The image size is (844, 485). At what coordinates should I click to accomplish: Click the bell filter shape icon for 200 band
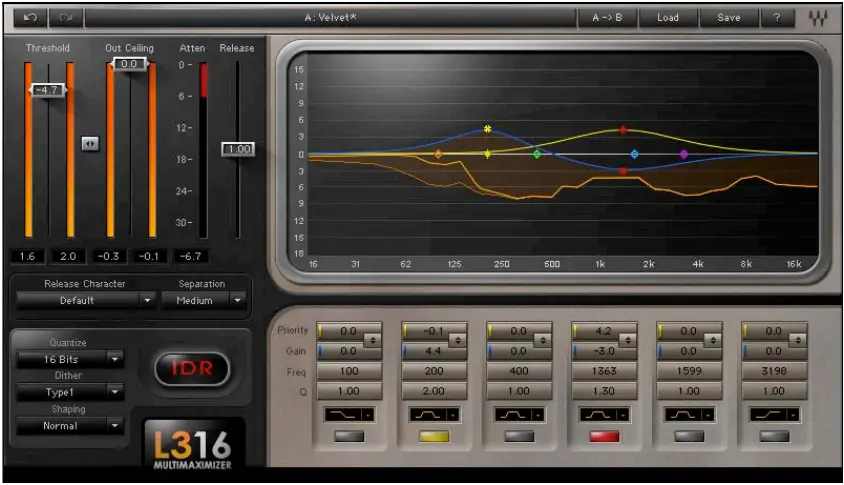(x=428, y=414)
